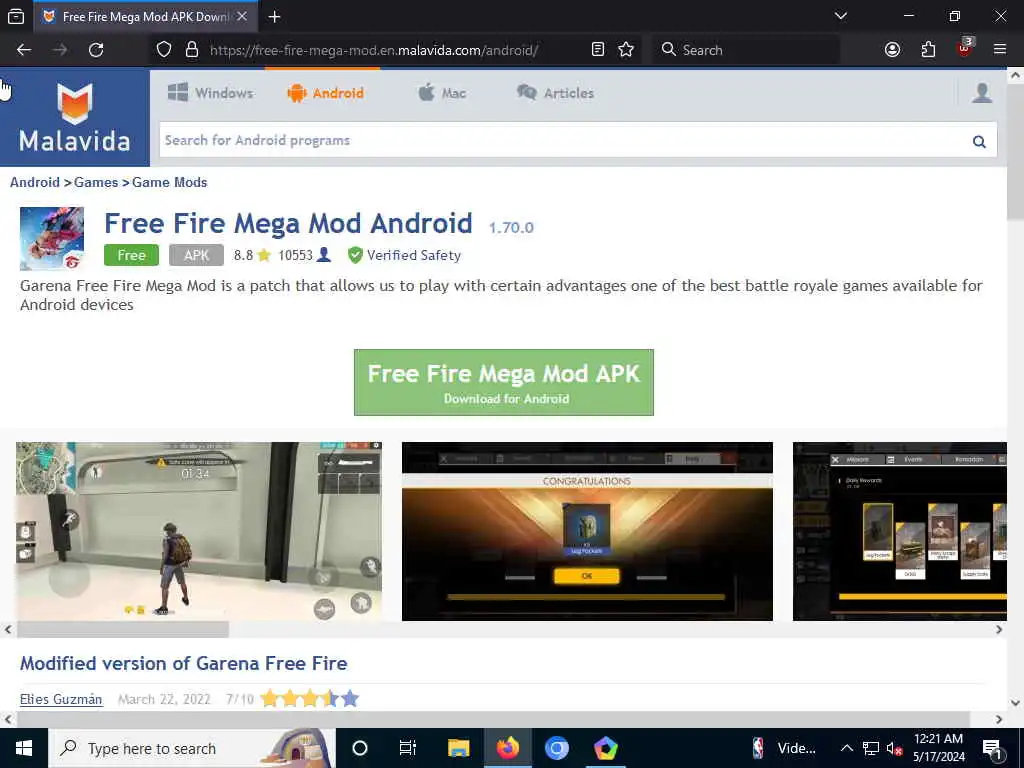Image resolution: width=1024 pixels, height=768 pixels.
Task: Open the gameplay character screenshot
Action: coord(199,531)
